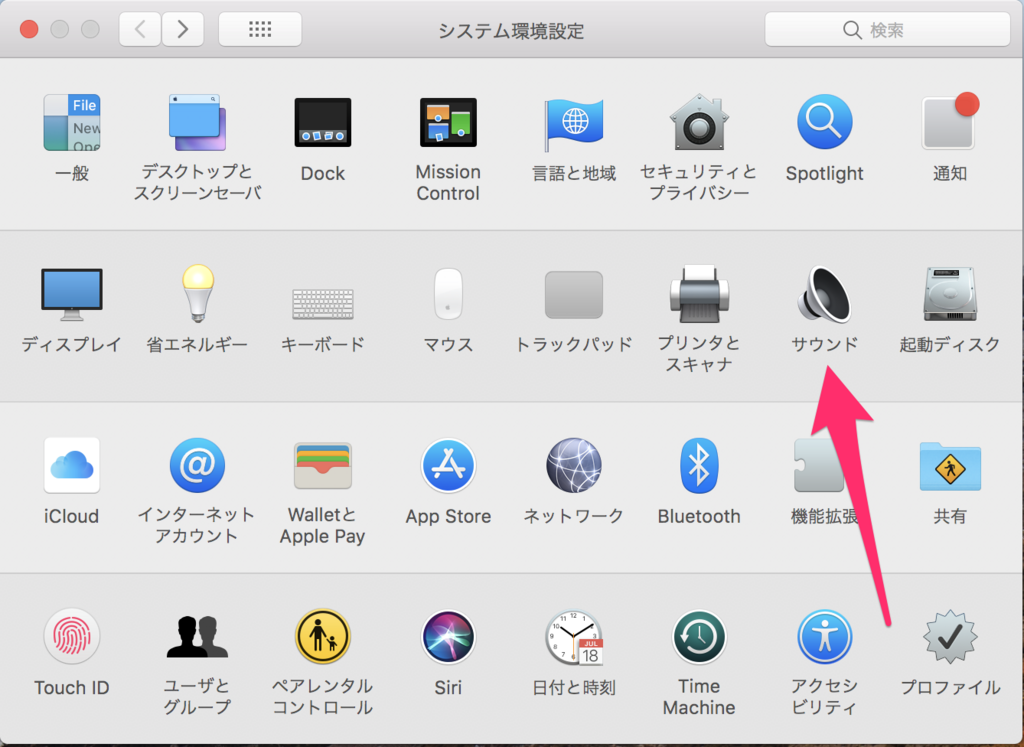Open the 一般 (General) preferences pane
This screenshot has height=747, width=1024.
click(72, 123)
